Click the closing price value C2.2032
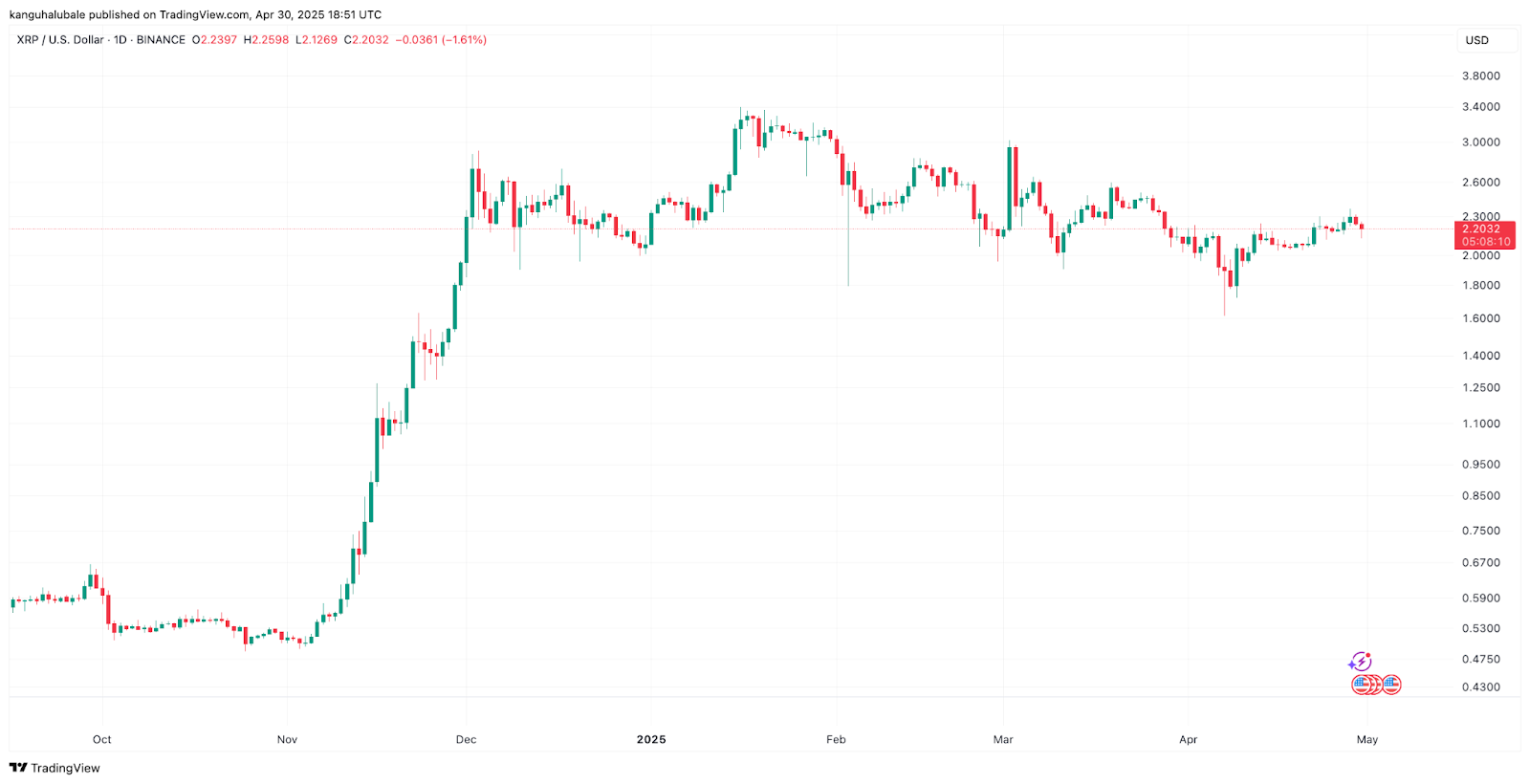The height and width of the screenshot is (784, 1530). [x=366, y=40]
